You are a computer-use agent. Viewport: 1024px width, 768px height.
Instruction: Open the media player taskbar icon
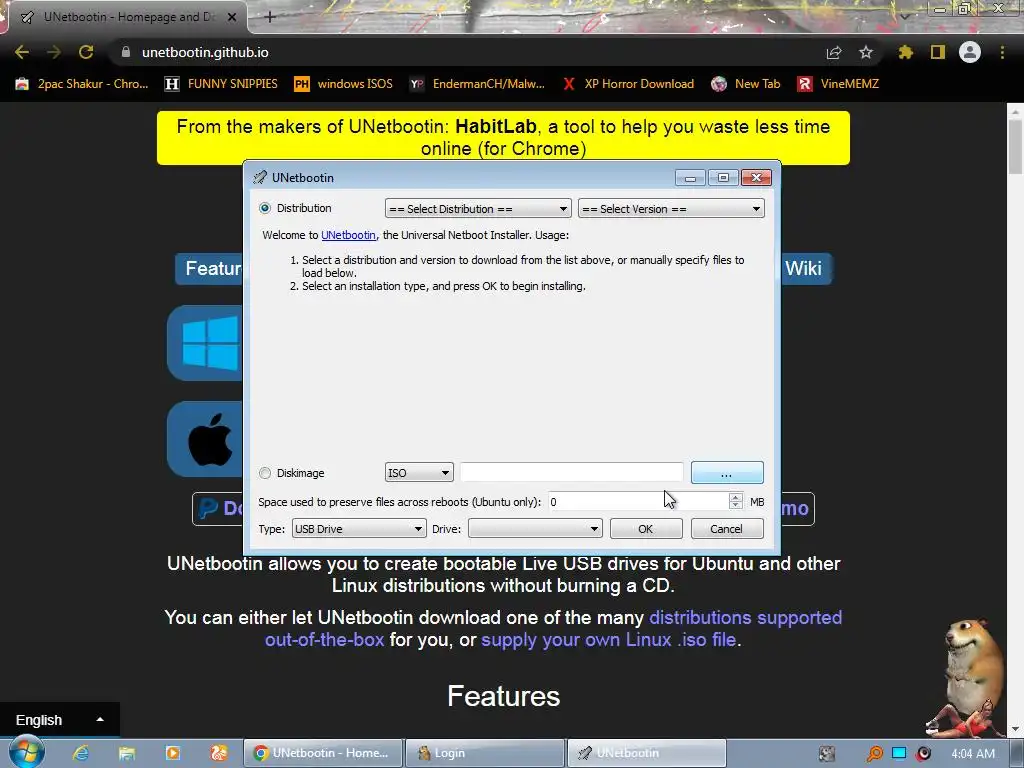coord(172,753)
